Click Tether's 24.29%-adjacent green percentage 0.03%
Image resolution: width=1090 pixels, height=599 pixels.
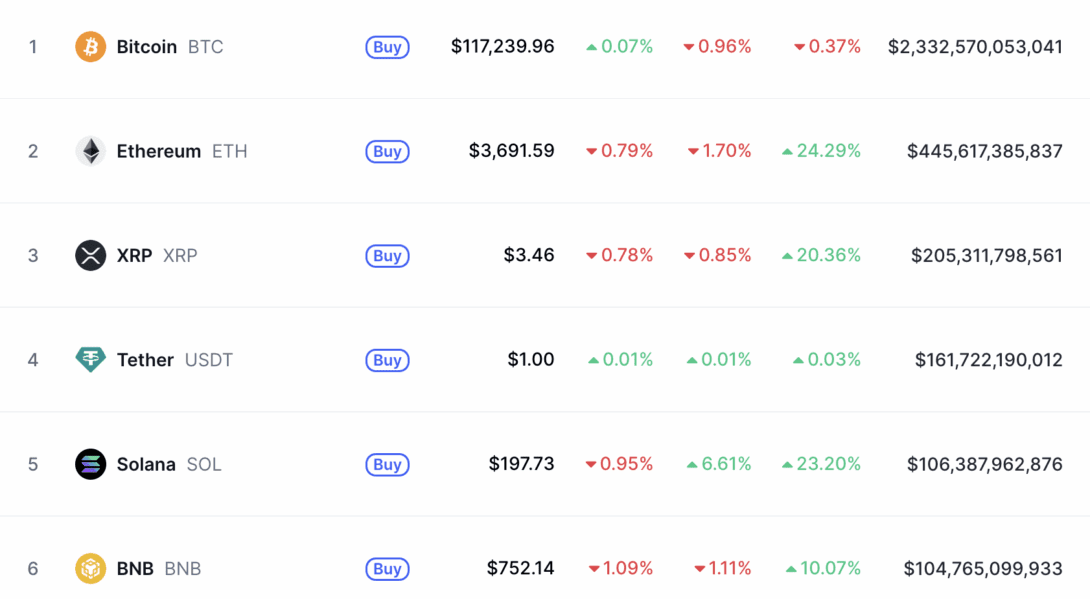point(834,359)
